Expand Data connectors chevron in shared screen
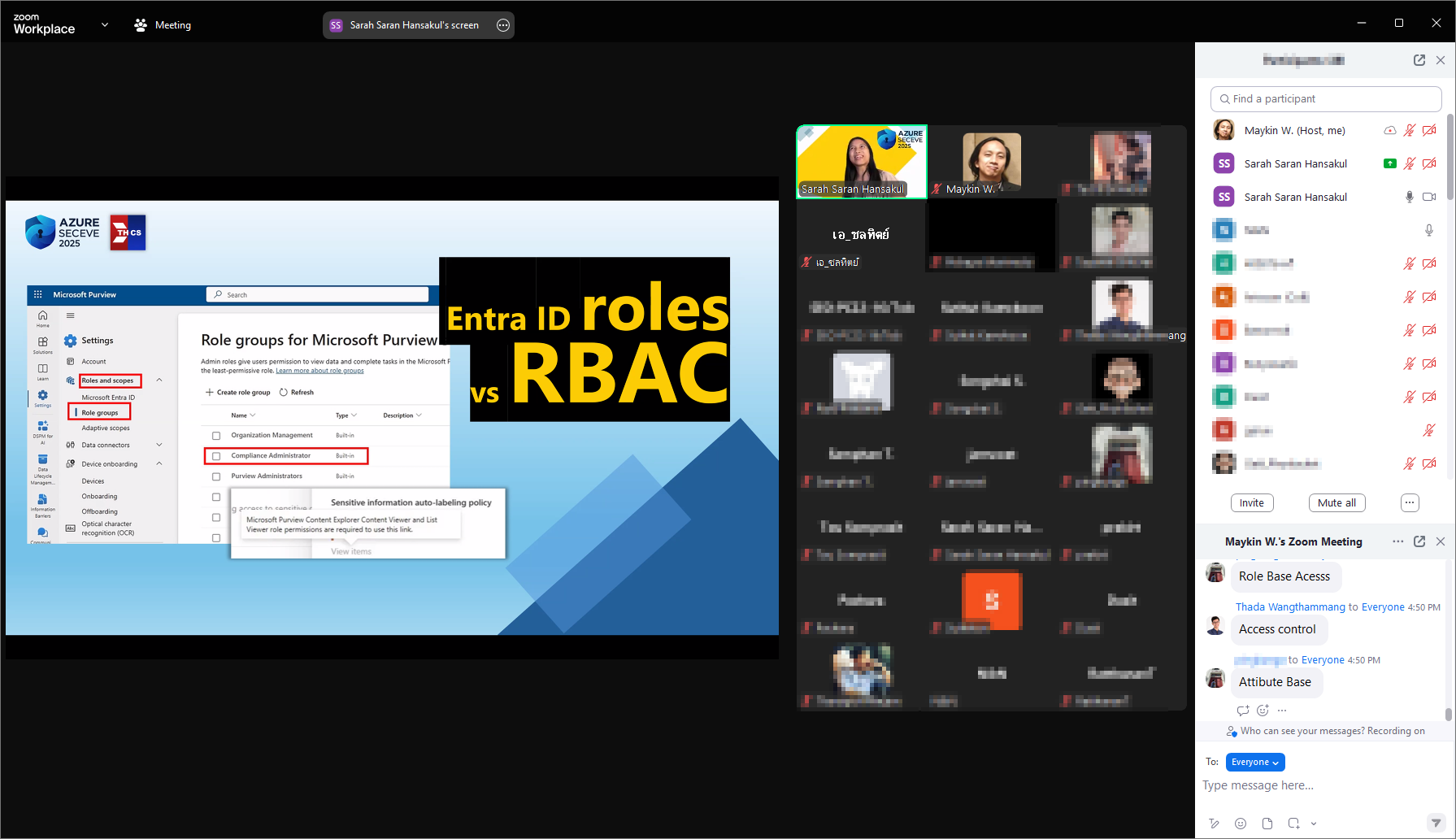 coord(159,445)
